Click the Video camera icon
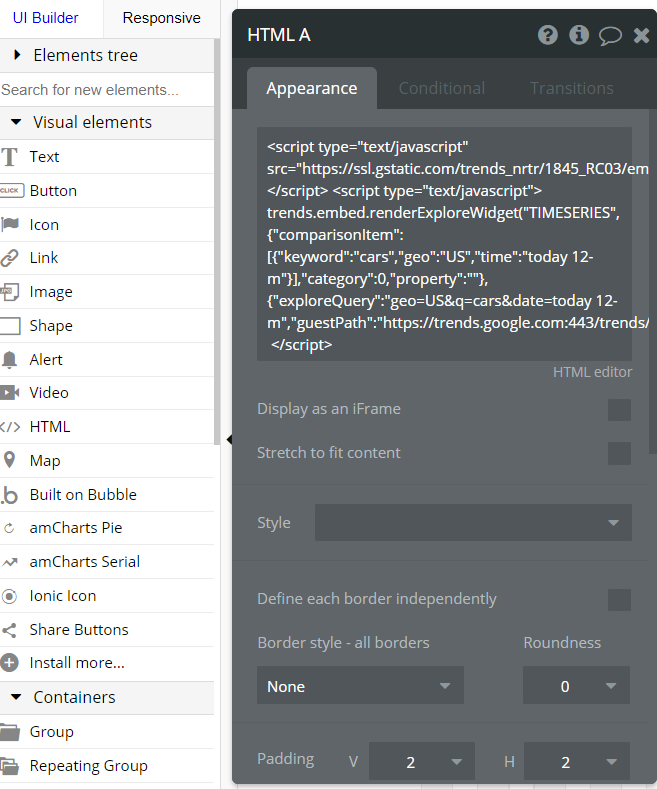The height and width of the screenshot is (789, 657). 10,392
